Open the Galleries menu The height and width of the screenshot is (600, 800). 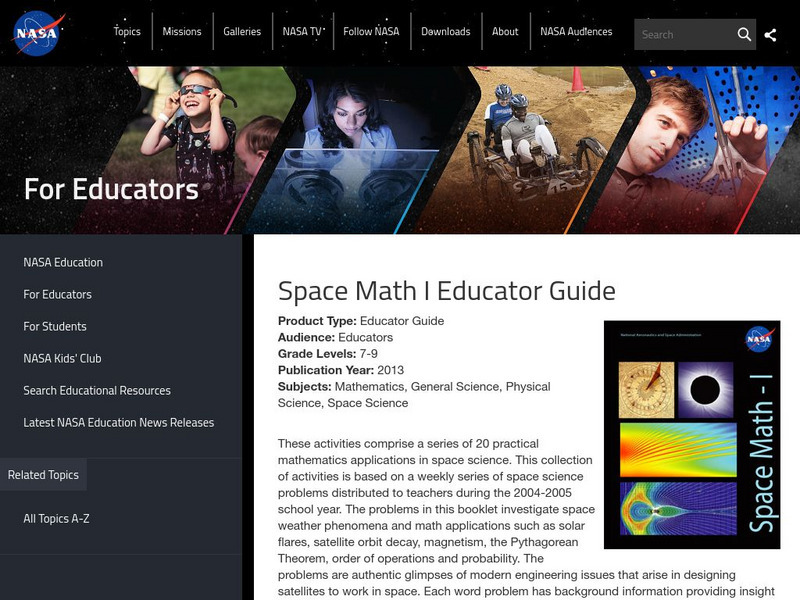point(242,32)
